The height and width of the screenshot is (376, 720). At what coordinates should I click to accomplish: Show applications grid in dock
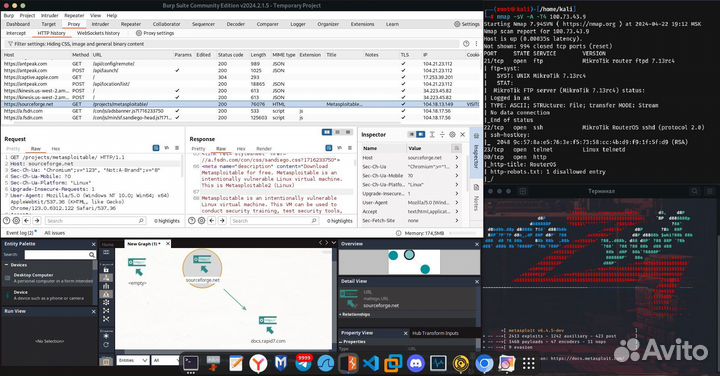(529, 364)
